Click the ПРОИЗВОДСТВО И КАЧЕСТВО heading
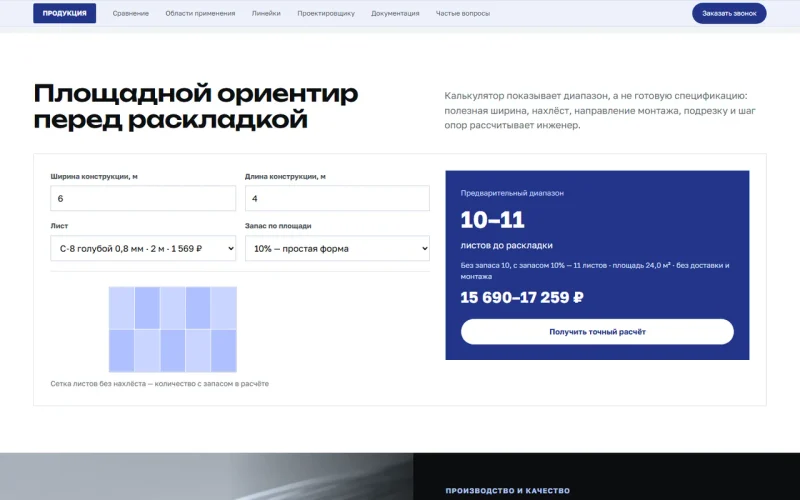This screenshot has height=500, width=800. [x=507, y=490]
